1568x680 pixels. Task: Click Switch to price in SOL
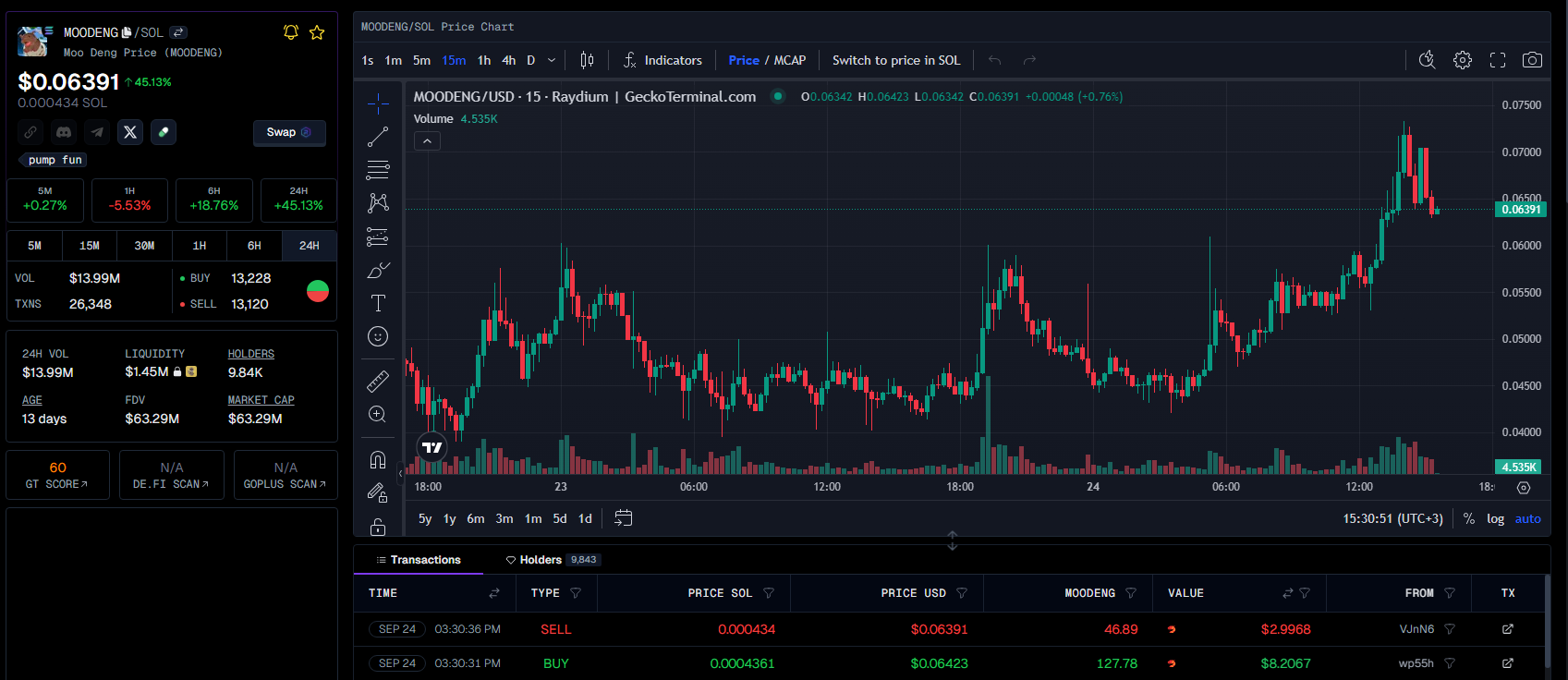coord(896,60)
